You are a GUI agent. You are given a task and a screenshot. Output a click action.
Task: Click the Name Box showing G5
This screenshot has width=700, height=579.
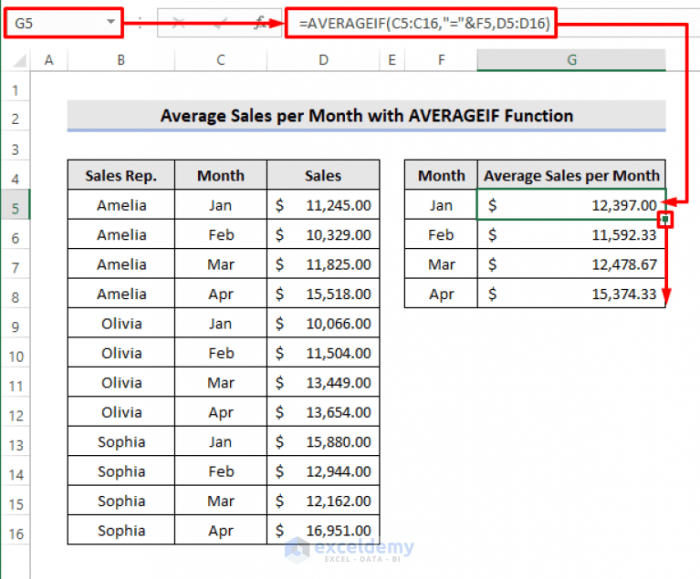(x=63, y=22)
